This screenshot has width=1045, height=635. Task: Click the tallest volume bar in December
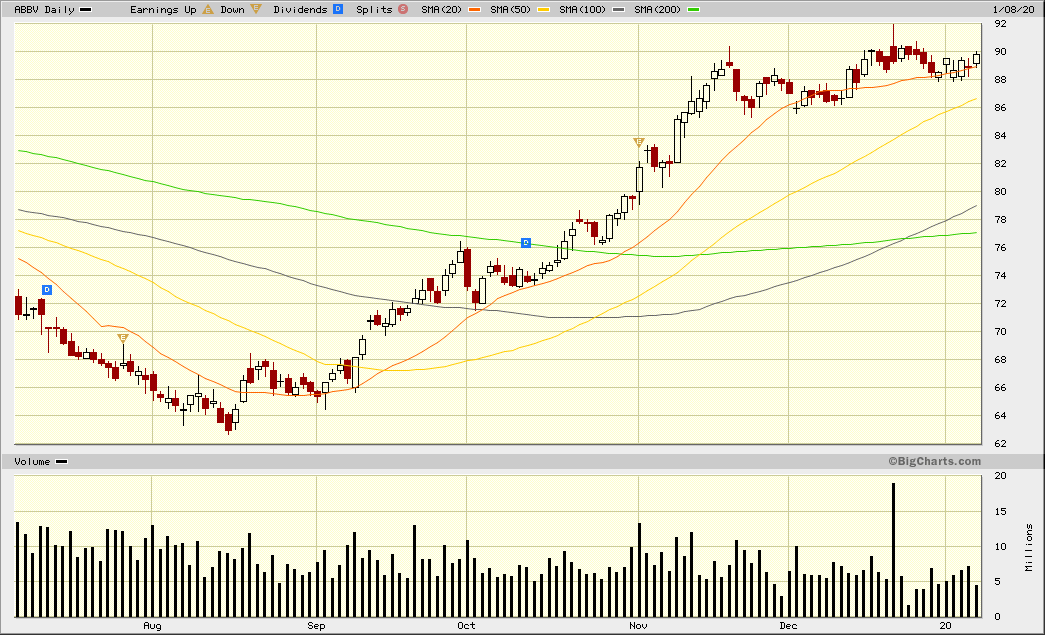tap(893, 550)
